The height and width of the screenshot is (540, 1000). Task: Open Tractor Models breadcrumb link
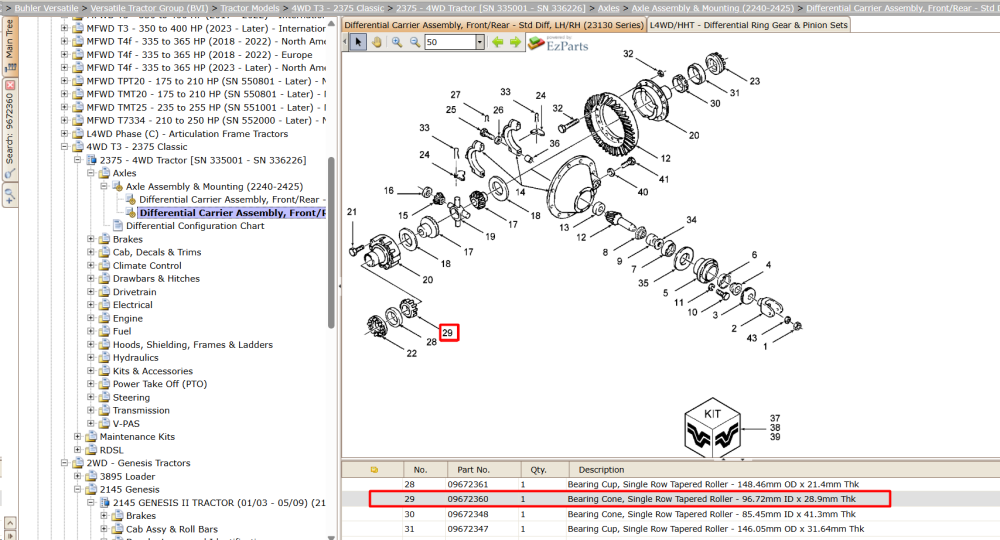(250, 8)
